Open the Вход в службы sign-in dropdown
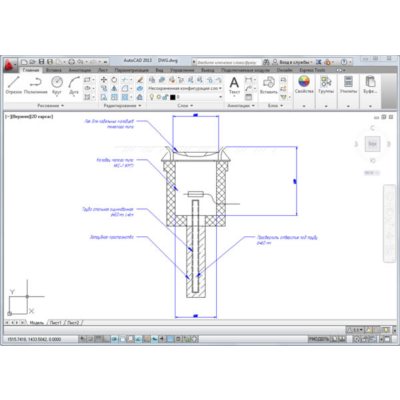The image size is (400, 400). [x=296, y=62]
